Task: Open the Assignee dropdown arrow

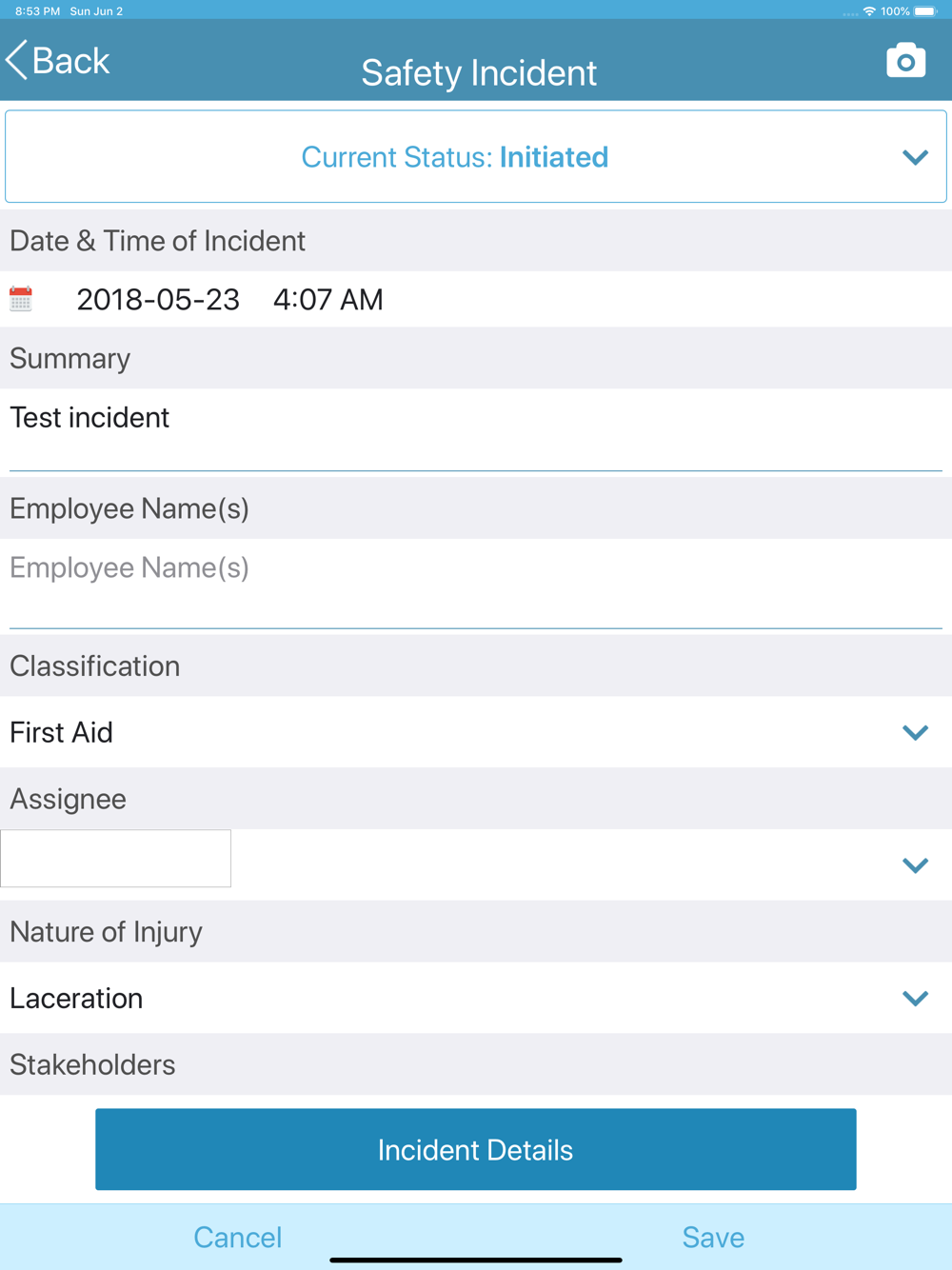Action: pos(915,865)
